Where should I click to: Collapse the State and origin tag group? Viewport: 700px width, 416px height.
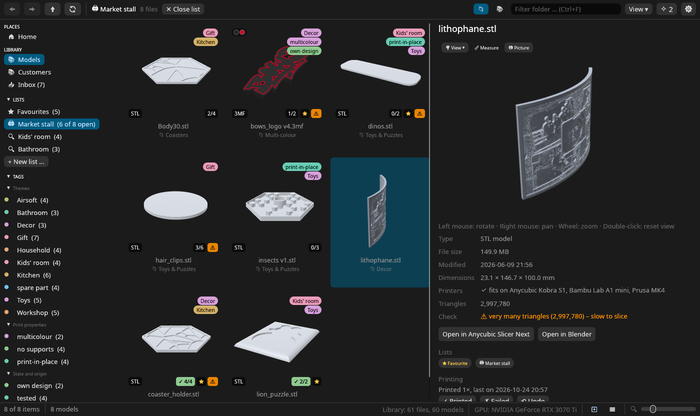(x=26, y=374)
